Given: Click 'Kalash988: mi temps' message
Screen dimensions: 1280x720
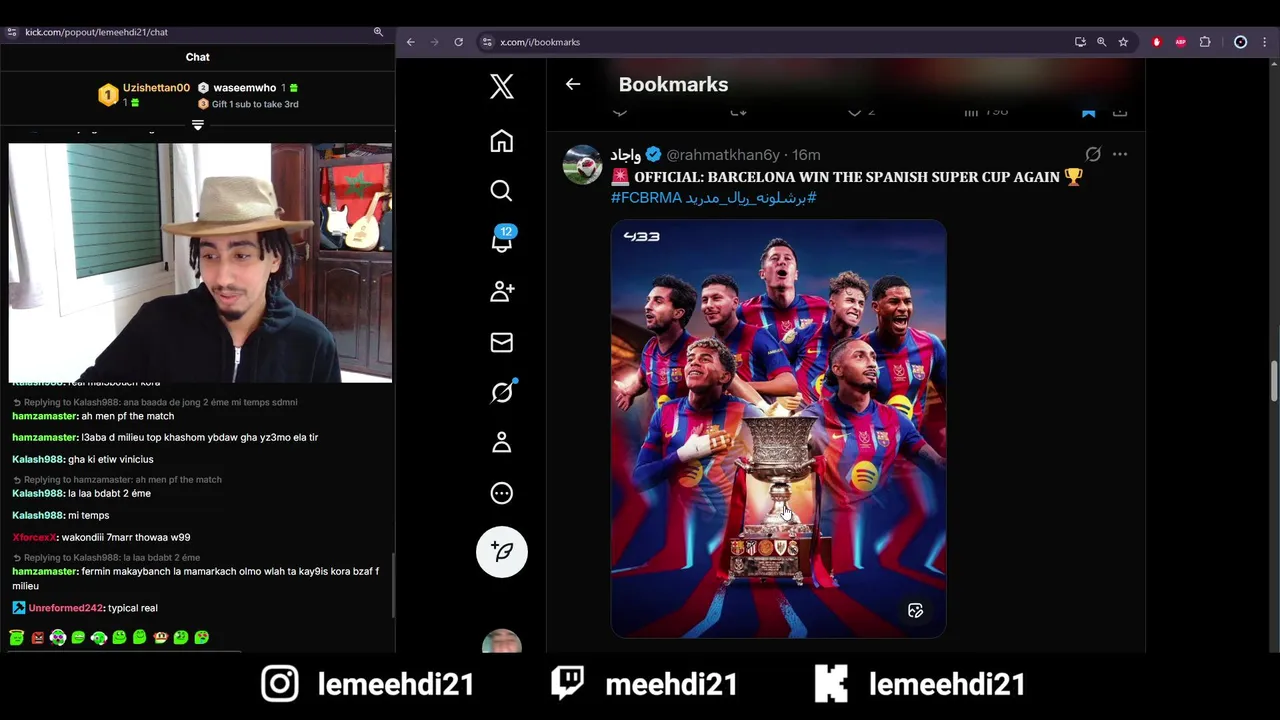Looking at the screenshot, I should point(61,516).
